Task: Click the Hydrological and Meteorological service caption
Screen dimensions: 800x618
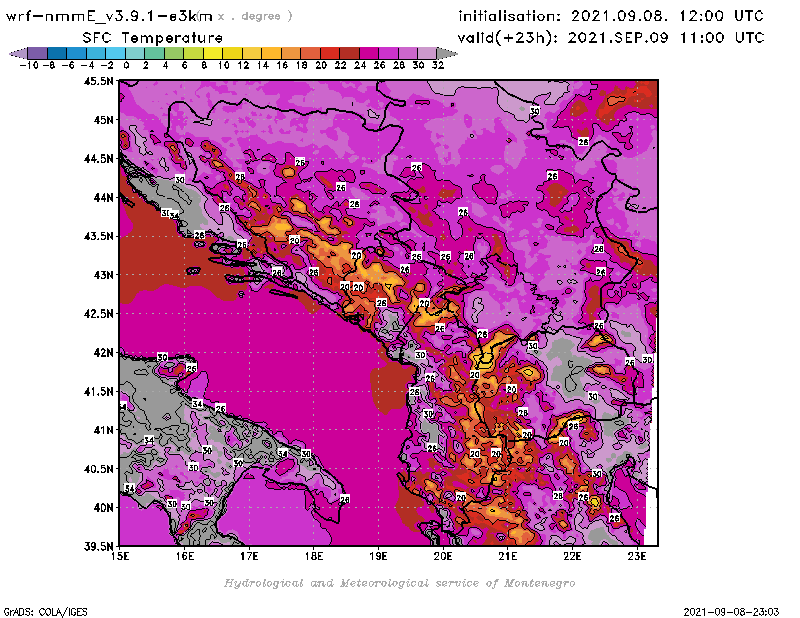Action: click(x=399, y=583)
